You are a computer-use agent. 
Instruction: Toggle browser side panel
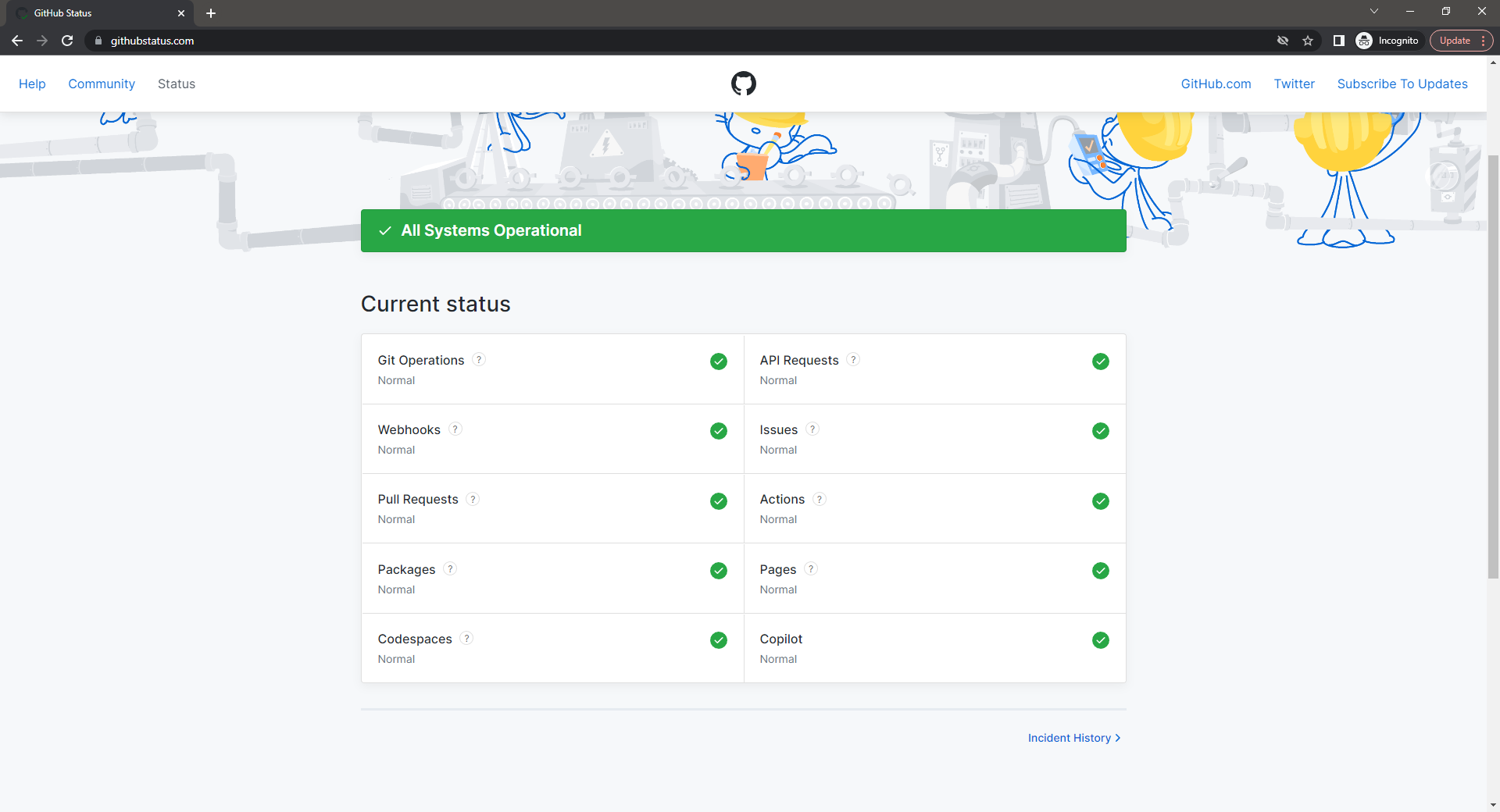pyautogui.click(x=1338, y=41)
